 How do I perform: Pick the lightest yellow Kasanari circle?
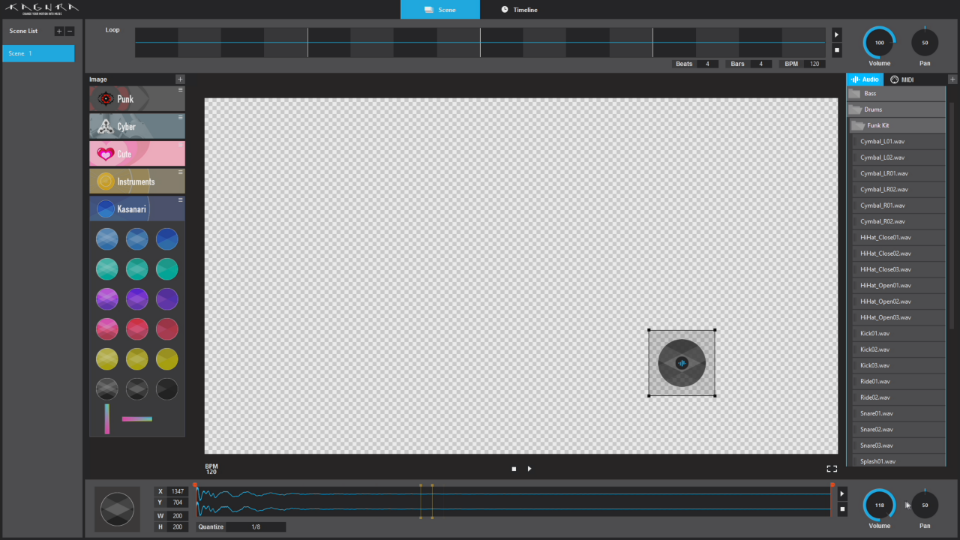[x=107, y=359]
